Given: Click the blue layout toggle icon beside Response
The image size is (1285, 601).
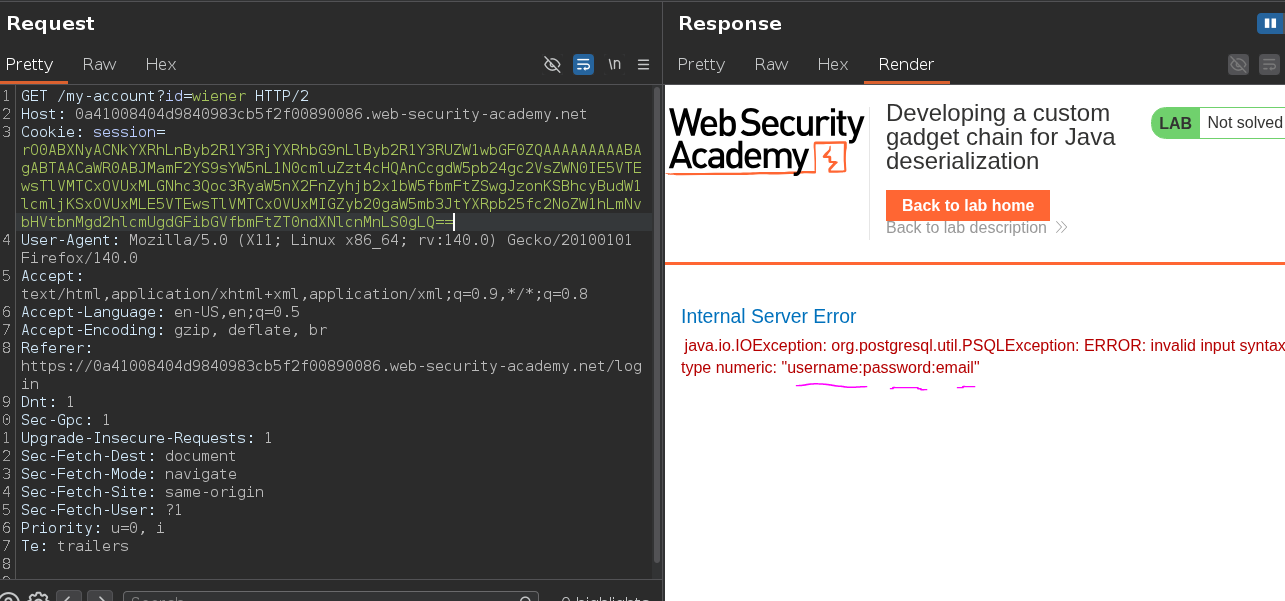Looking at the screenshot, I should (1271, 23).
